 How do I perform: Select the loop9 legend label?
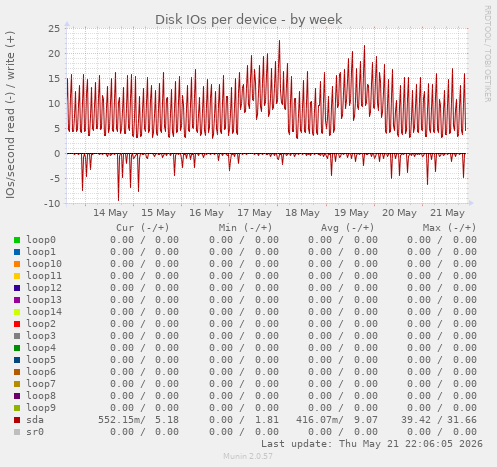(x=41, y=408)
